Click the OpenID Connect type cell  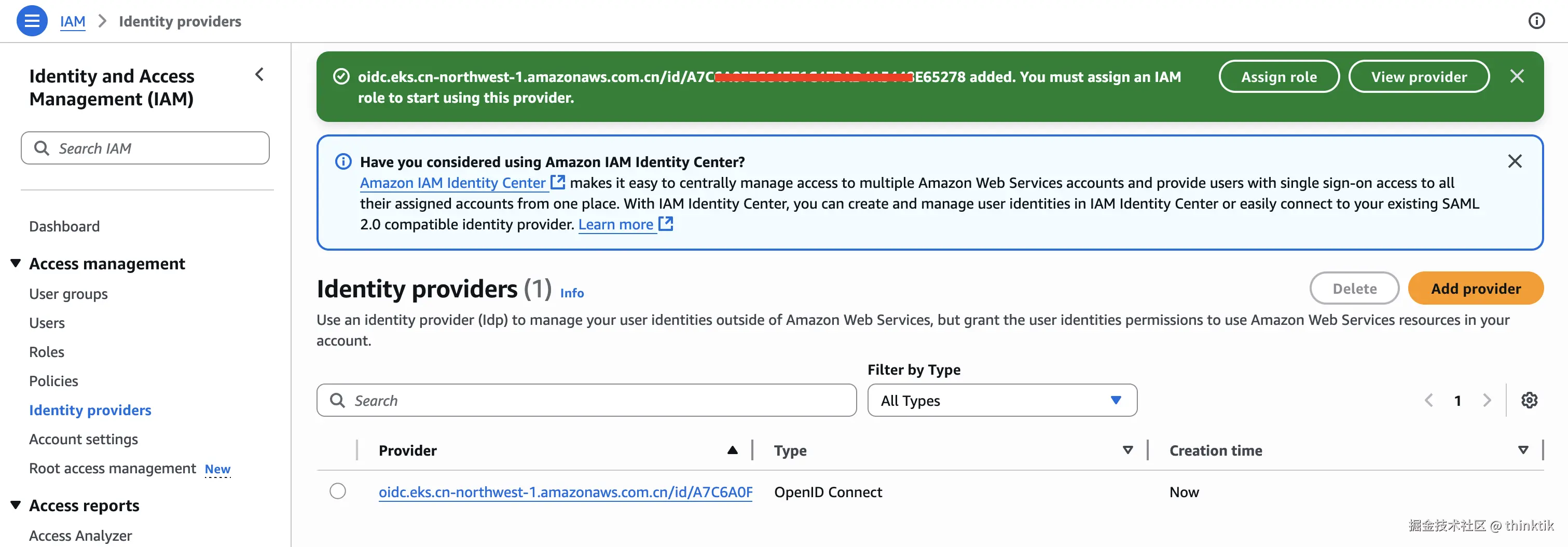click(828, 491)
